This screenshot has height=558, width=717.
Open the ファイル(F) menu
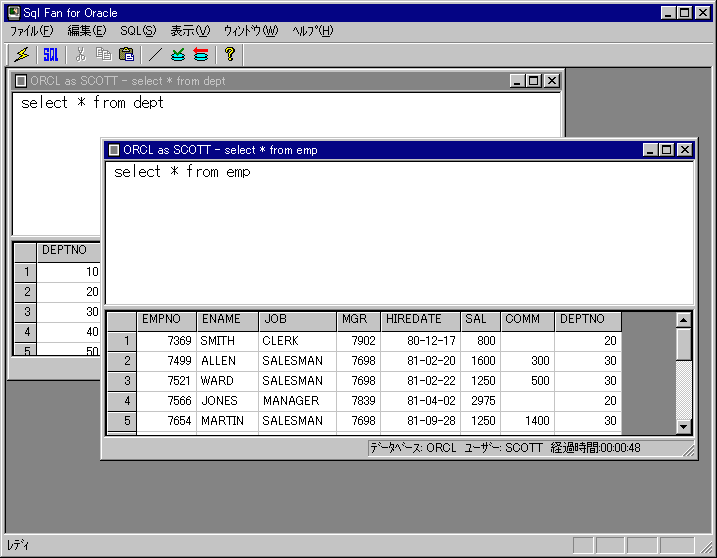coord(32,31)
